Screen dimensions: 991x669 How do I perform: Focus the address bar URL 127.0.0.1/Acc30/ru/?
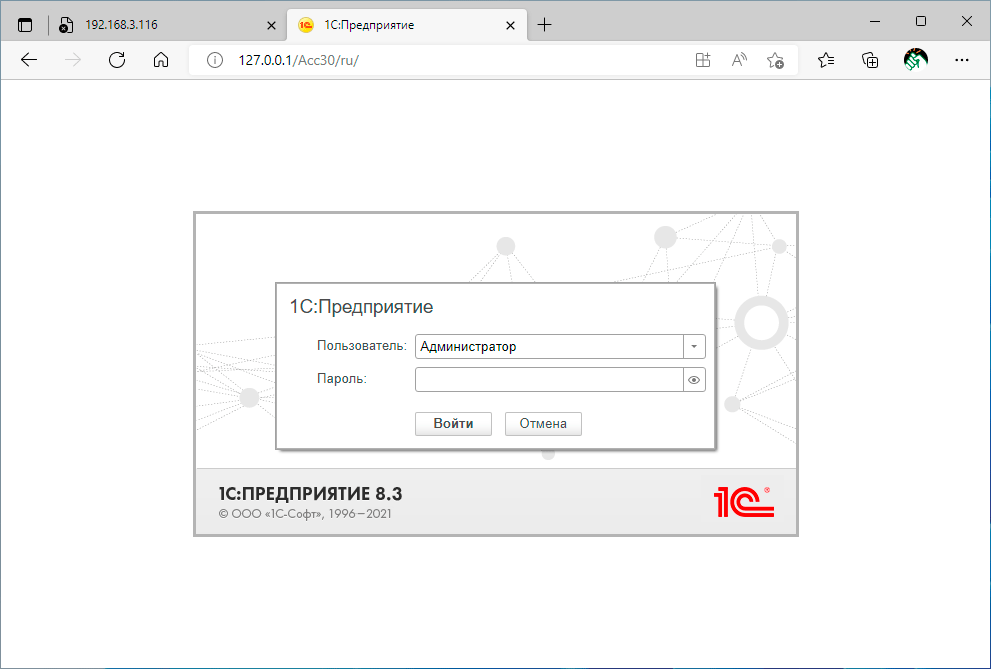pos(298,61)
